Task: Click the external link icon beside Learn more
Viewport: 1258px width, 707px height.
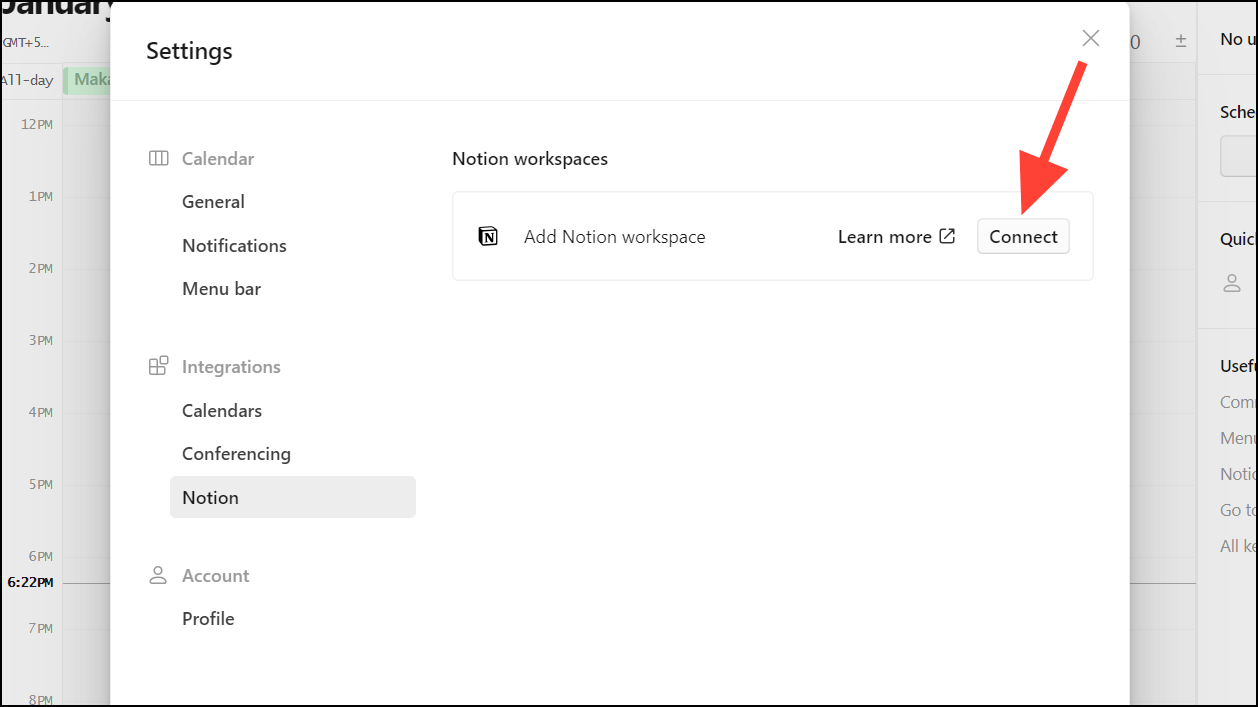Action: pos(948,236)
